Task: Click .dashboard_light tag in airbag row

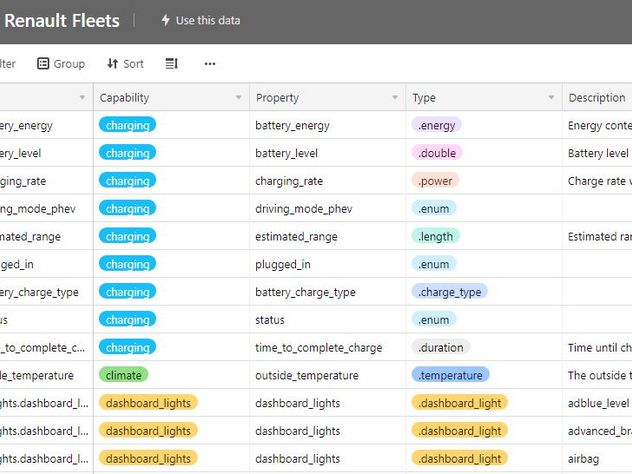Action: tap(459, 459)
